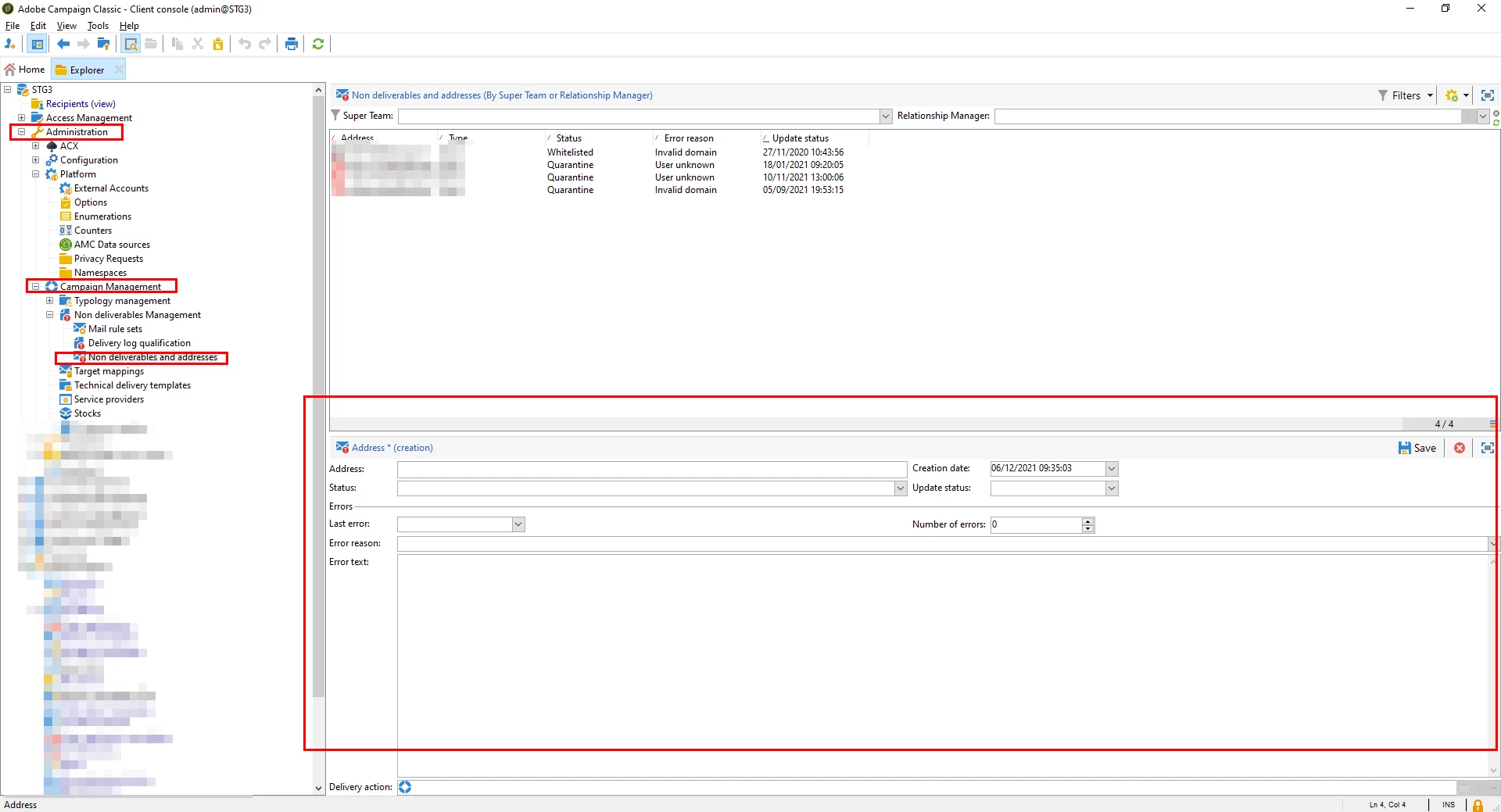The height and width of the screenshot is (812, 1501).
Task: Open the Error reason dropdown
Action: pyautogui.click(x=1492, y=544)
